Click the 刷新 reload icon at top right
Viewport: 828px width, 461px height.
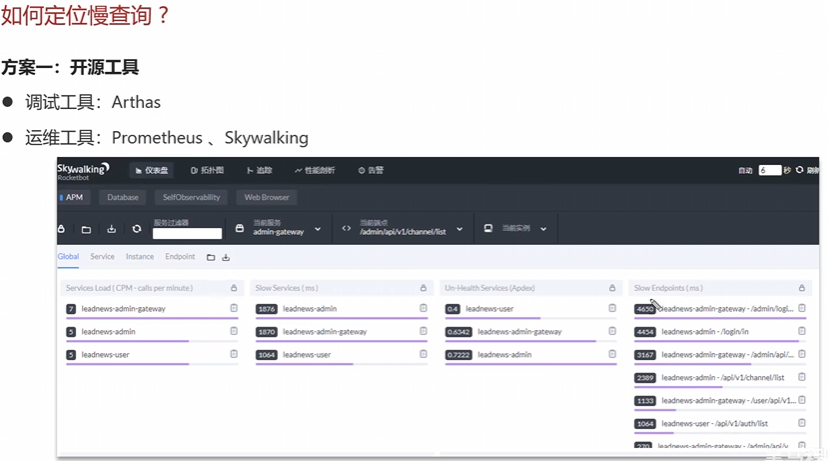(x=799, y=170)
